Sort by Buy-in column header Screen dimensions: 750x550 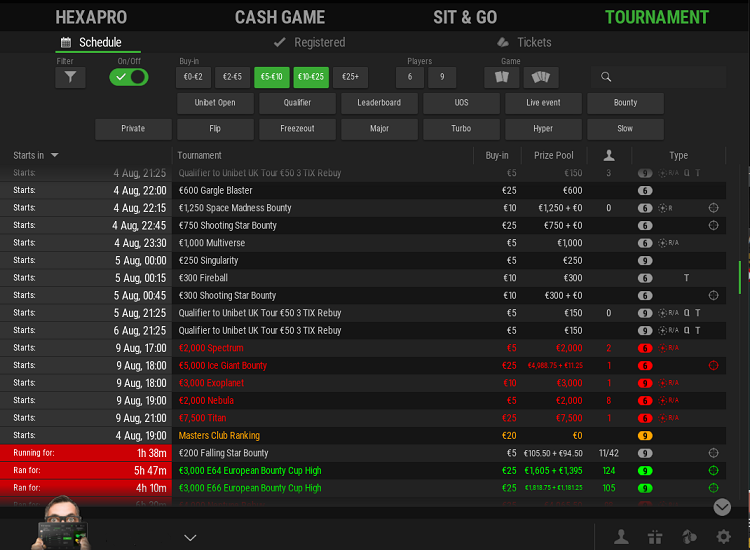tap(497, 155)
